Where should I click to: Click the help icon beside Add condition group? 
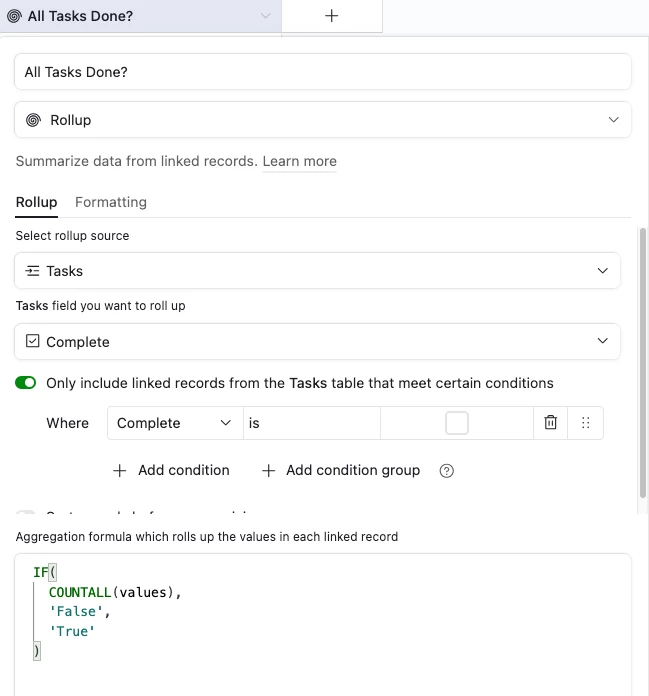coord(447,471)
